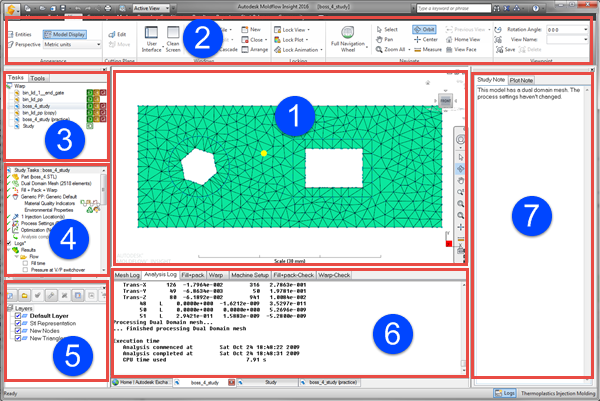Click Home View in Navigate group

463,39
